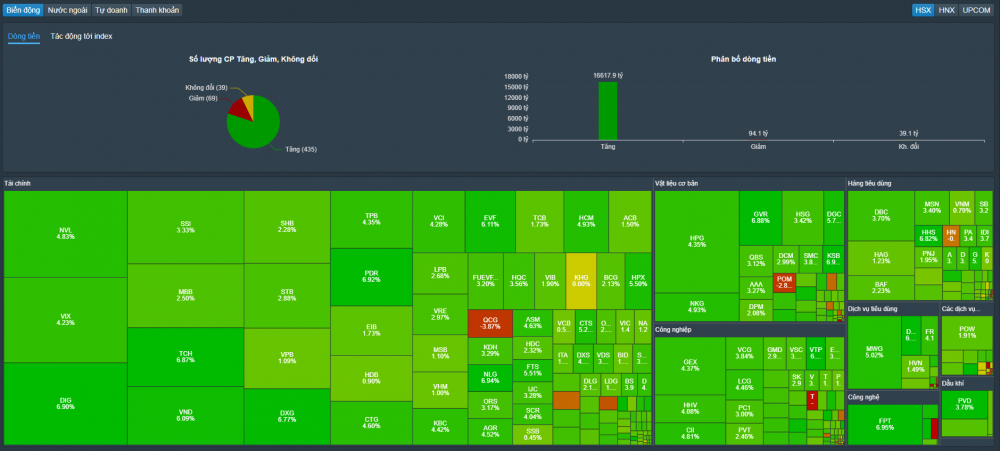Select the VPB 1.09% tile
The image size is (1000, 451).
(x=287, y=358)
